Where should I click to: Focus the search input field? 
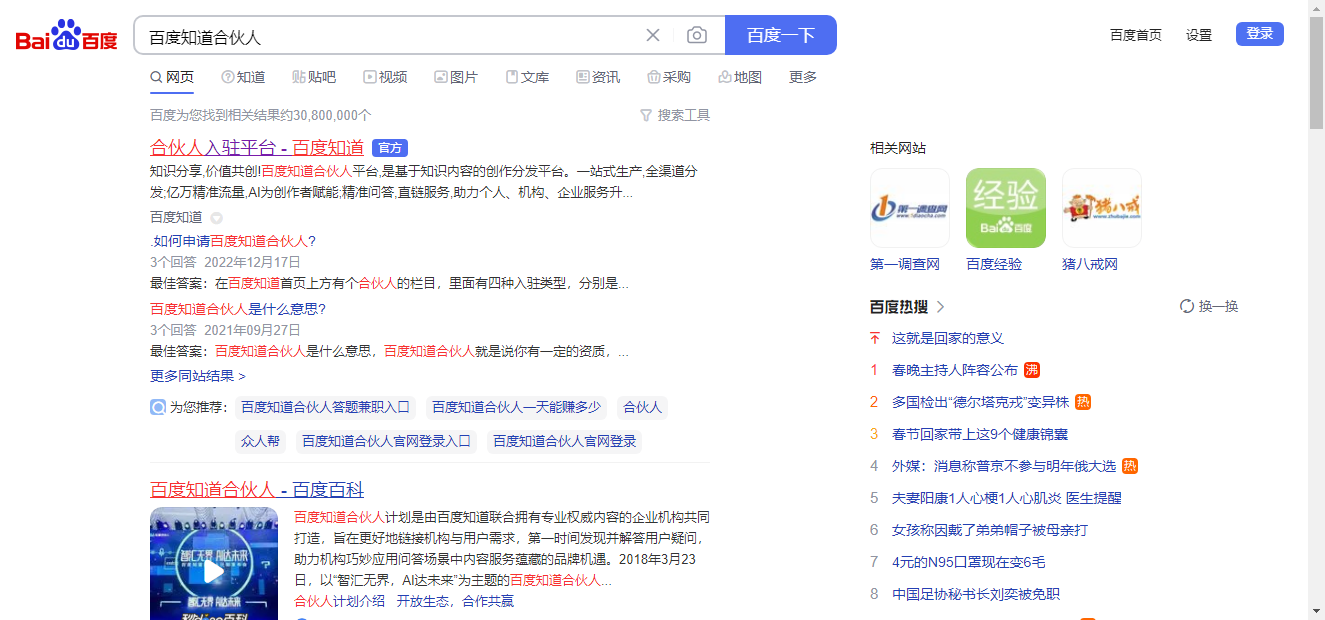click(x=390, y=36)
